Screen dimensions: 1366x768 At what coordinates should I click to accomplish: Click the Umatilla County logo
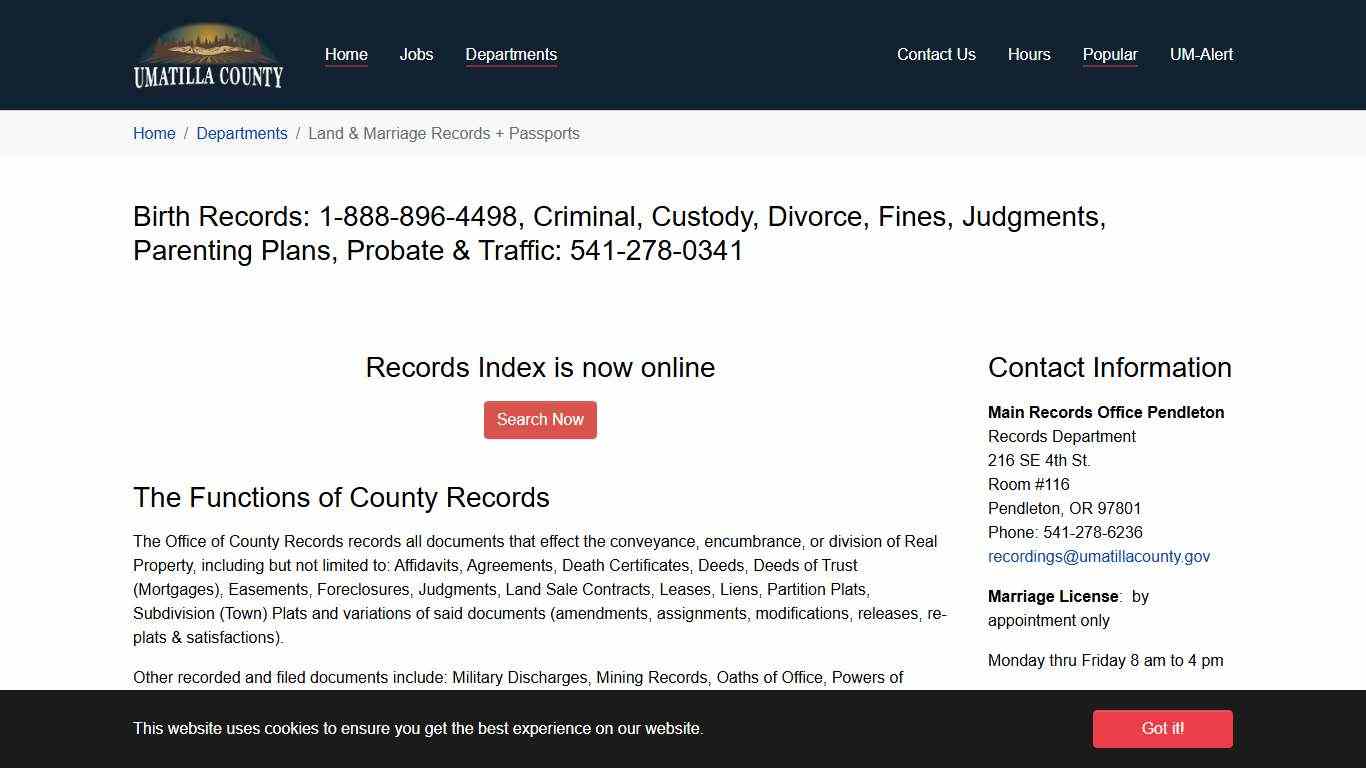click(208, 54)
